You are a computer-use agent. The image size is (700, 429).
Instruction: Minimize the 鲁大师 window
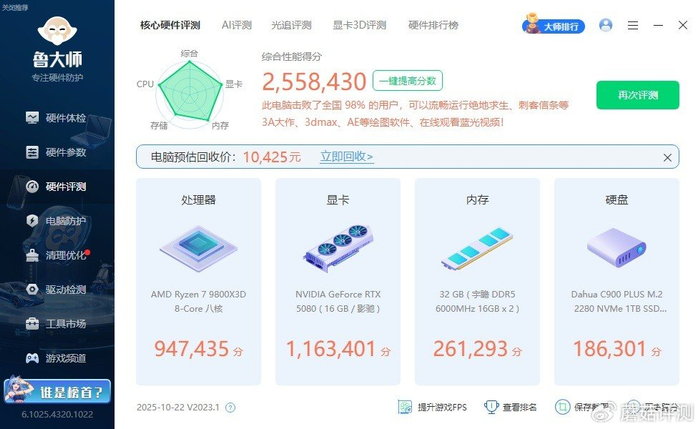point(658,25)
